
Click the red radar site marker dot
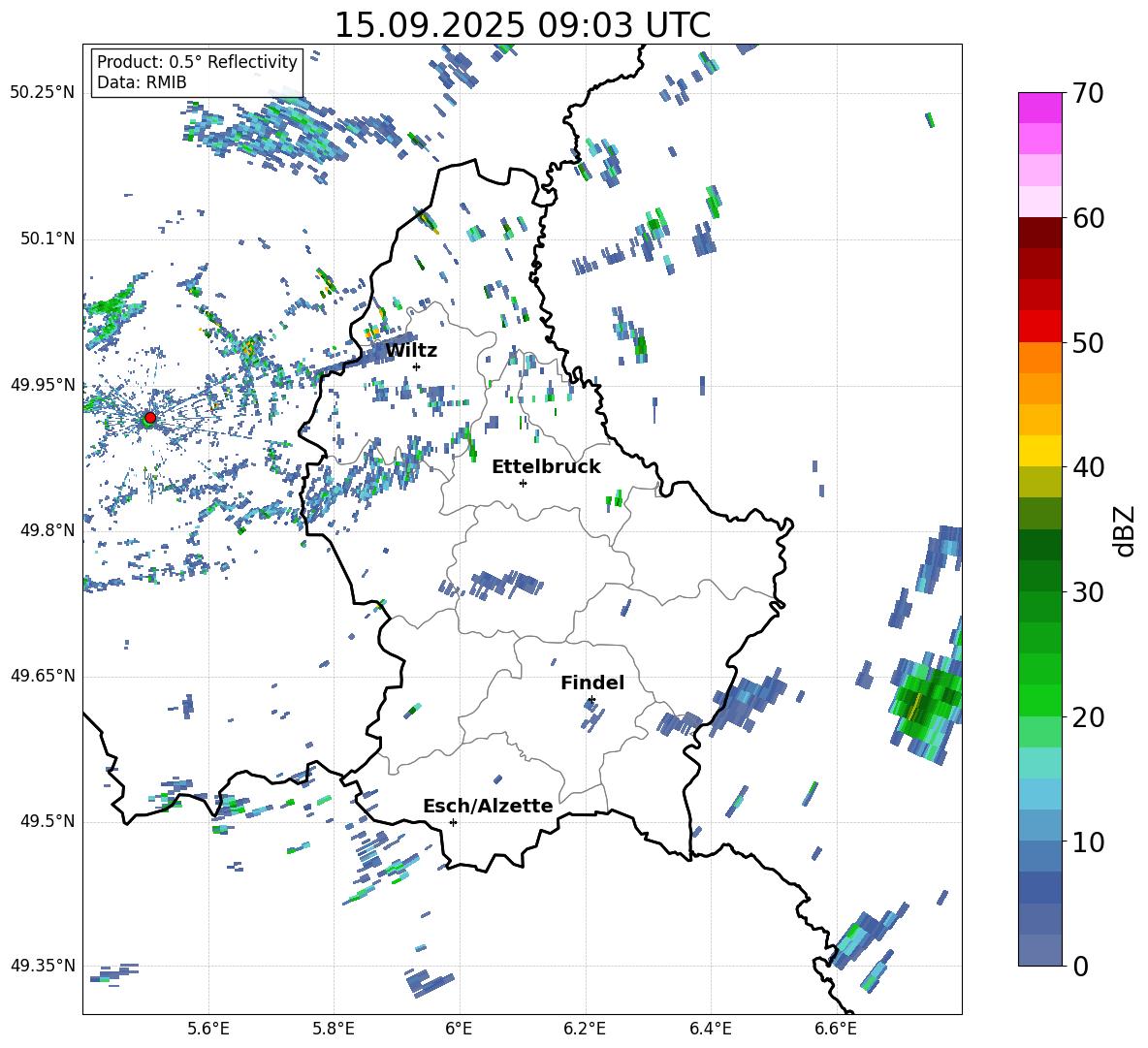[150, 417]
